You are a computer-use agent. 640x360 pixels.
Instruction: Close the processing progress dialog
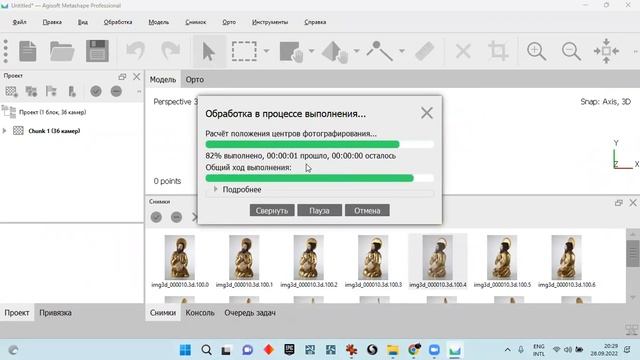click(427, 113)
